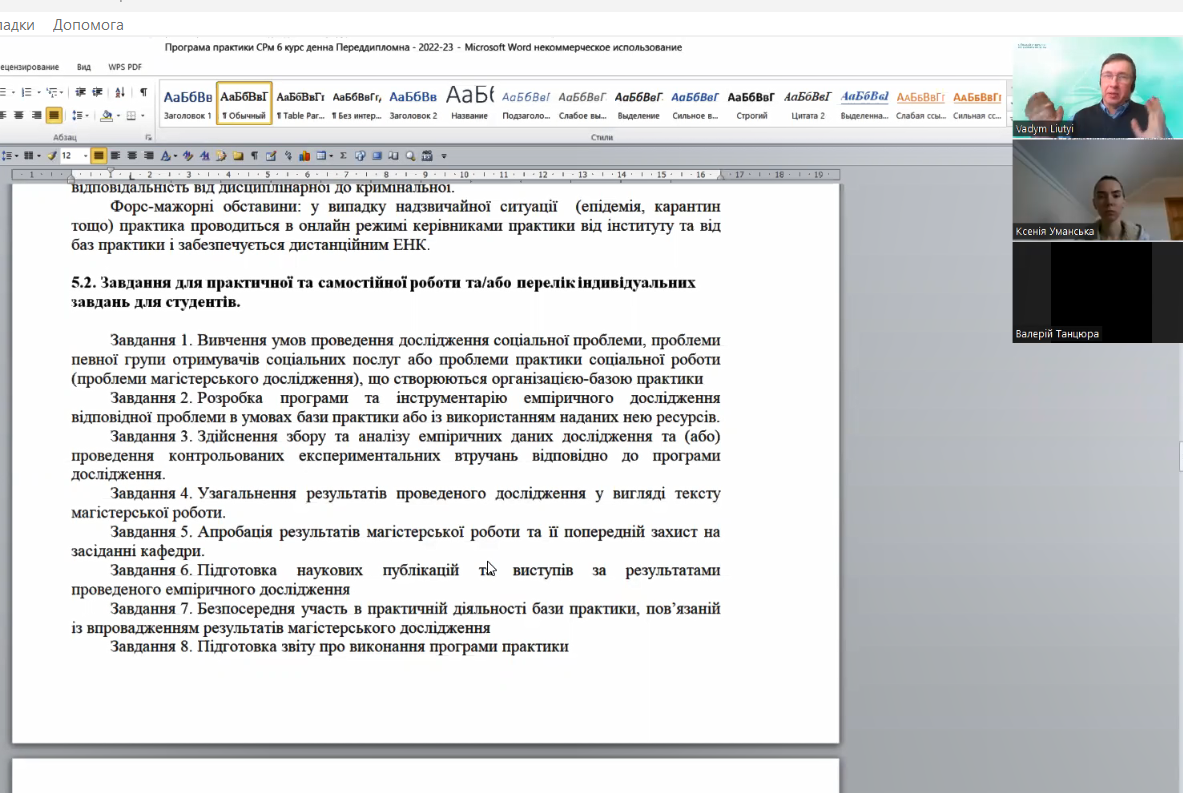
Task: Toggle align right in ribbon
Action: (x=36, y=115)
